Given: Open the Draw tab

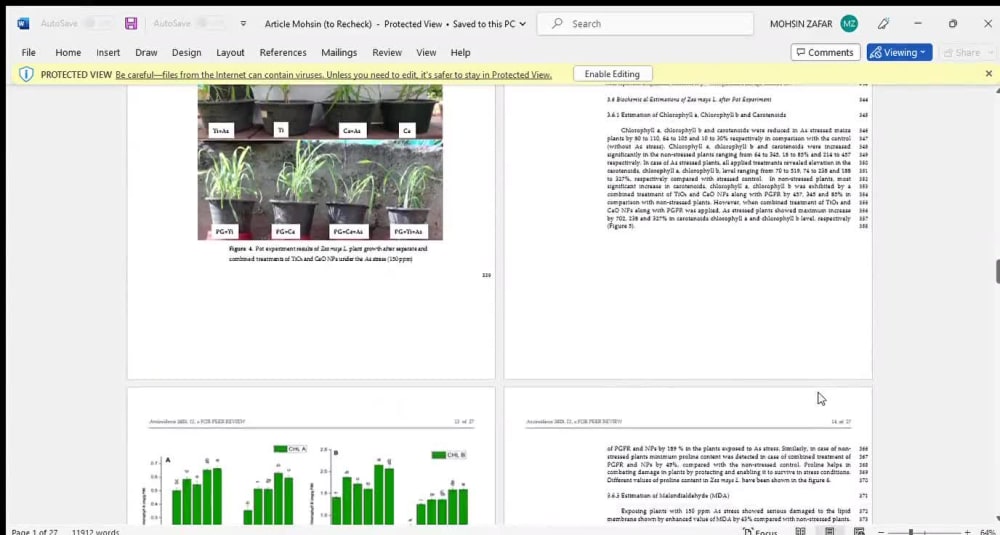Looking at the screenshot, I should click(146, 52).
